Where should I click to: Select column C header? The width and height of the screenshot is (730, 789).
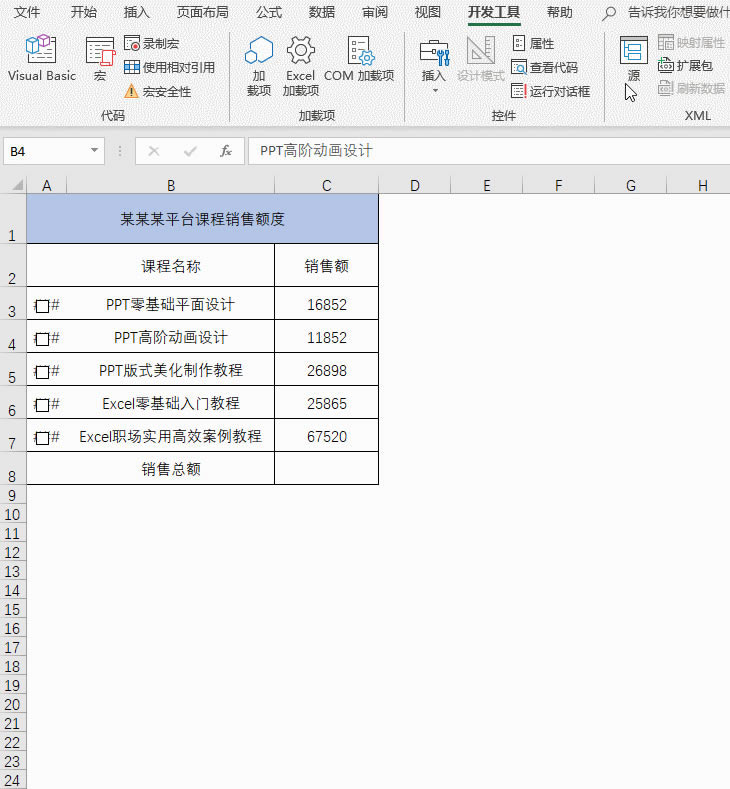pyautogui.click(x=327, y=186)
